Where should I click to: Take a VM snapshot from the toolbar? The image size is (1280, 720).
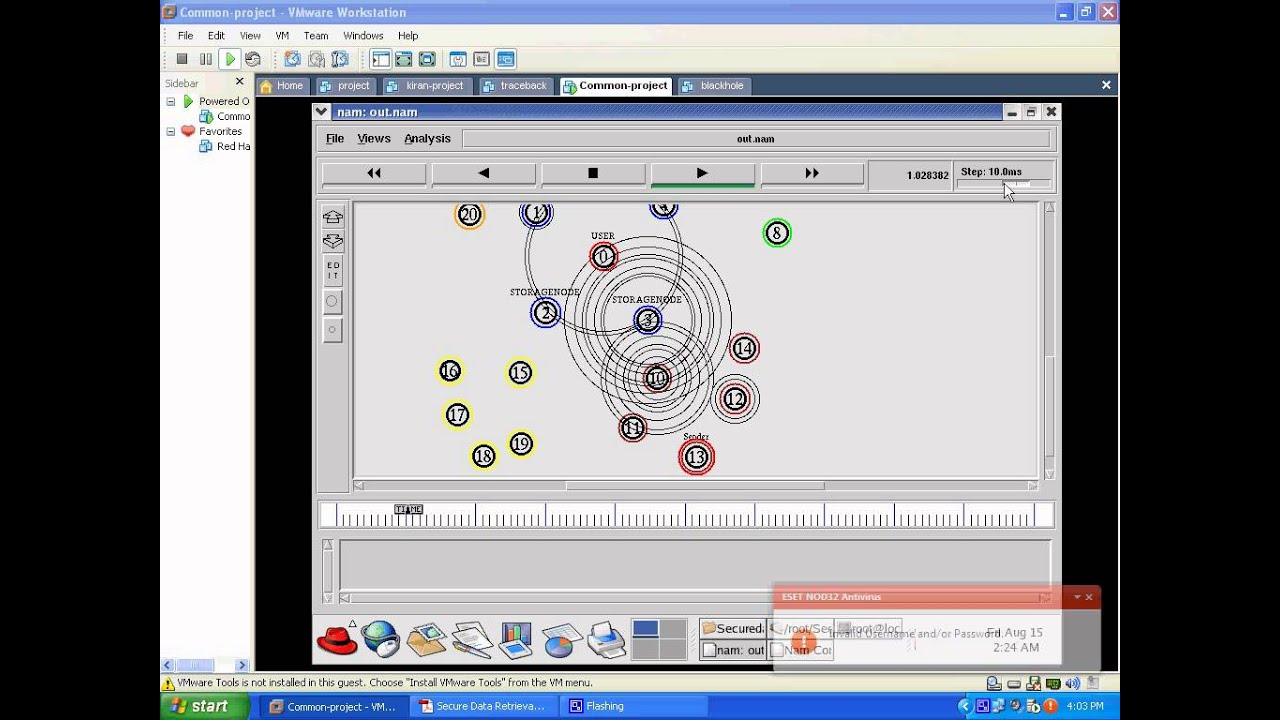[292, 59]
